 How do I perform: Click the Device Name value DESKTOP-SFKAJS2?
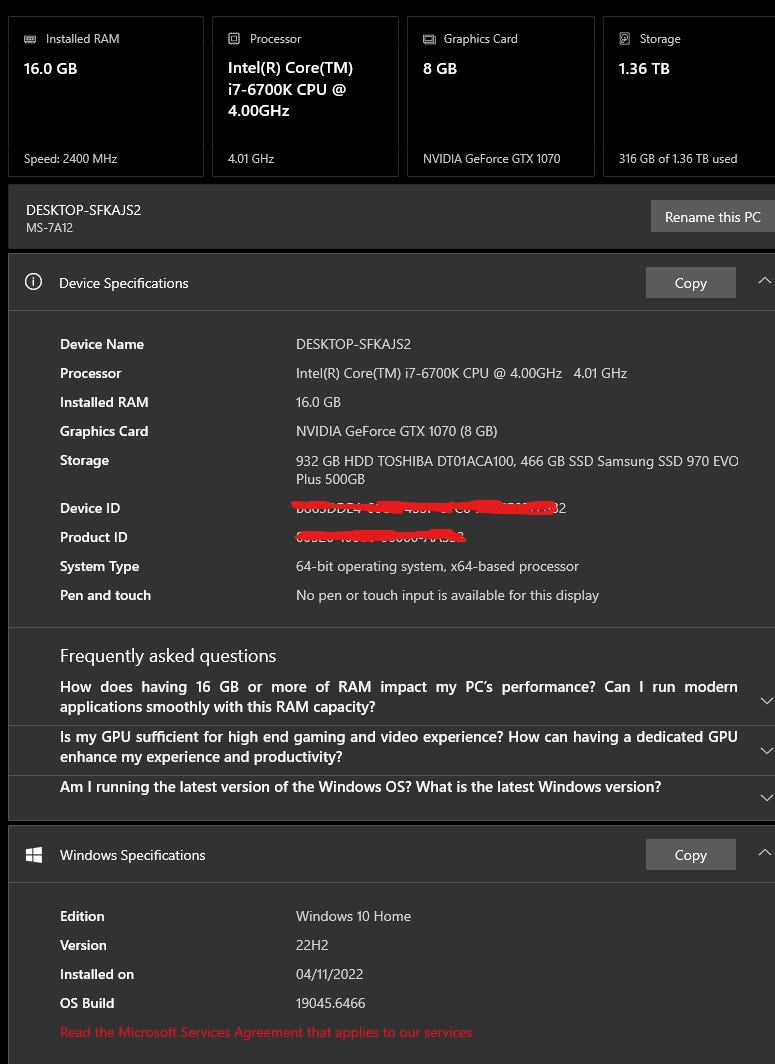coord(354,344)
